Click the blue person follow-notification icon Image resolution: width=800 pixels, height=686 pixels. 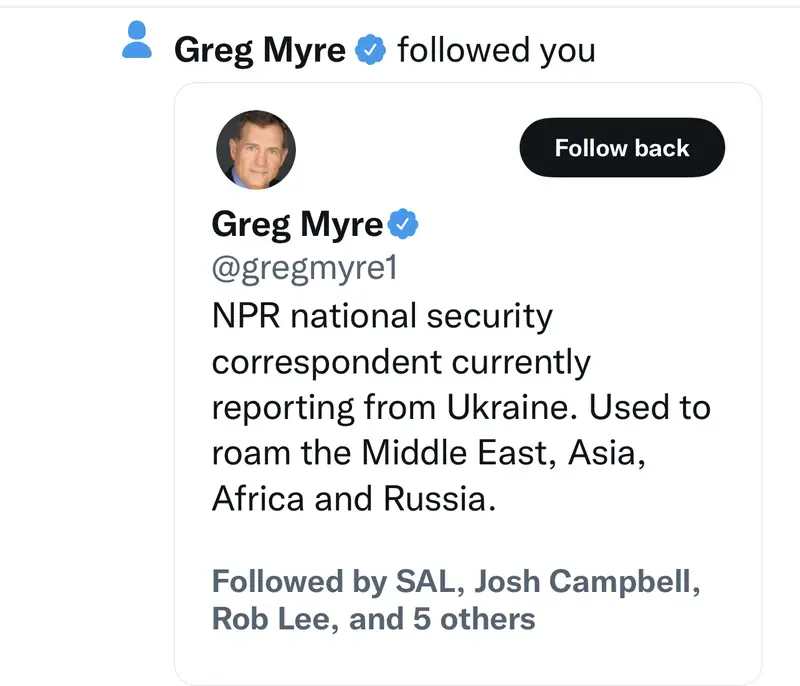(x=137, y=42)
